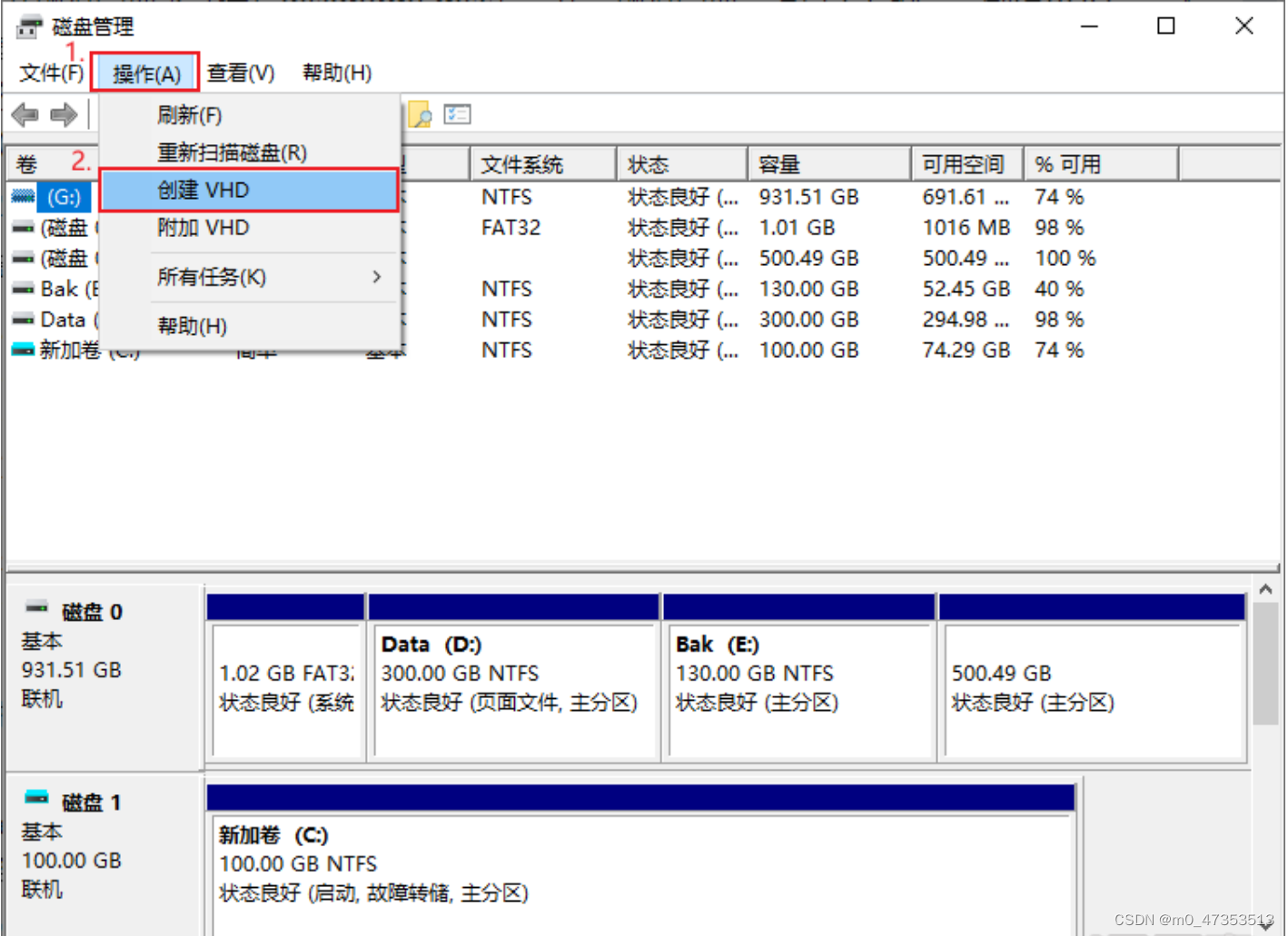Choose 刷新(F) from the dropdown

tap(250, 115)
